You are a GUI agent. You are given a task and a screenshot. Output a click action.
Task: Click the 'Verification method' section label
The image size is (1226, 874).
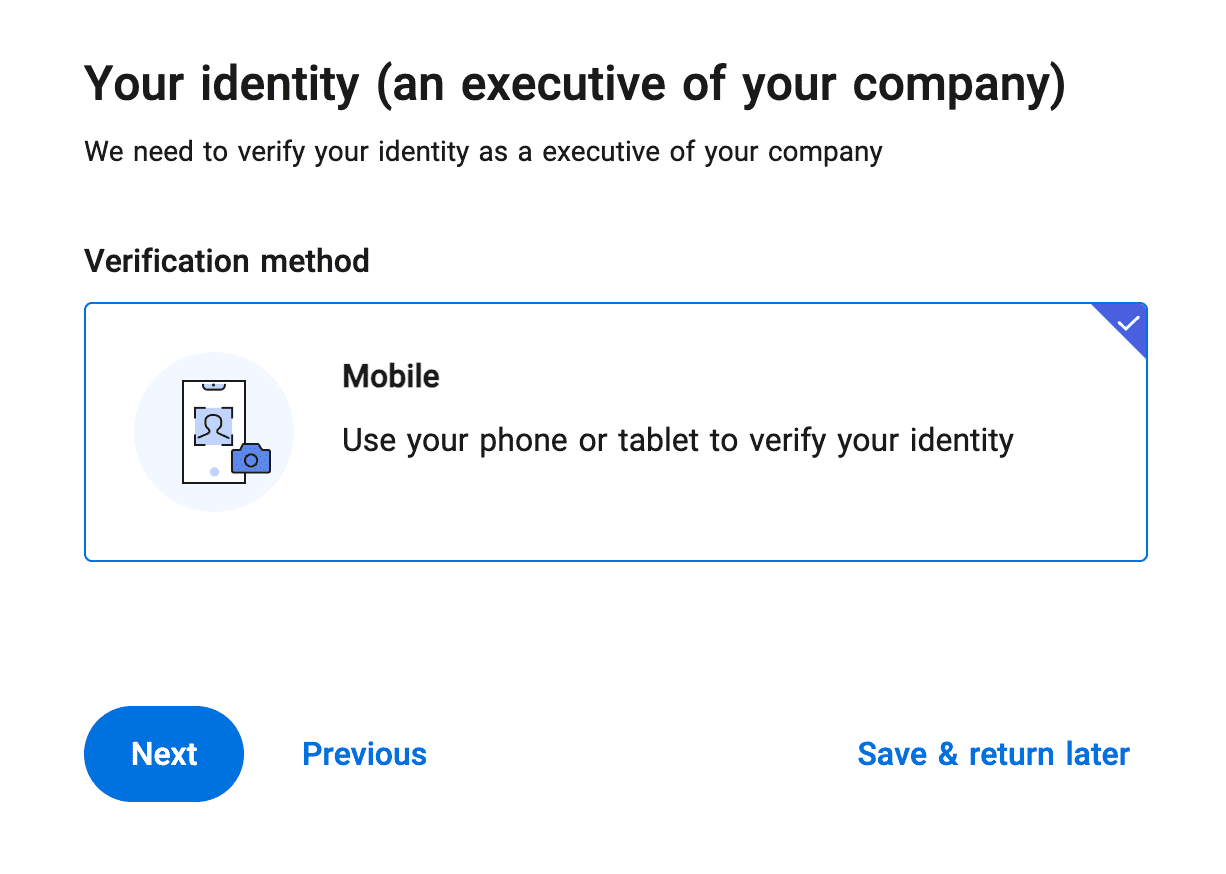(x=227, y=261)
